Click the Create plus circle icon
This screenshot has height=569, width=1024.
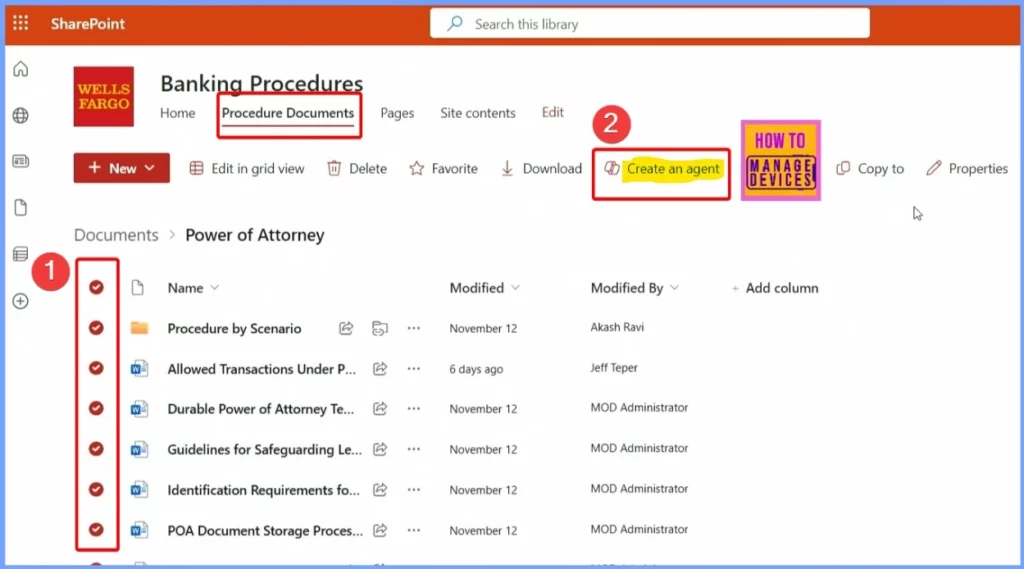21,301
